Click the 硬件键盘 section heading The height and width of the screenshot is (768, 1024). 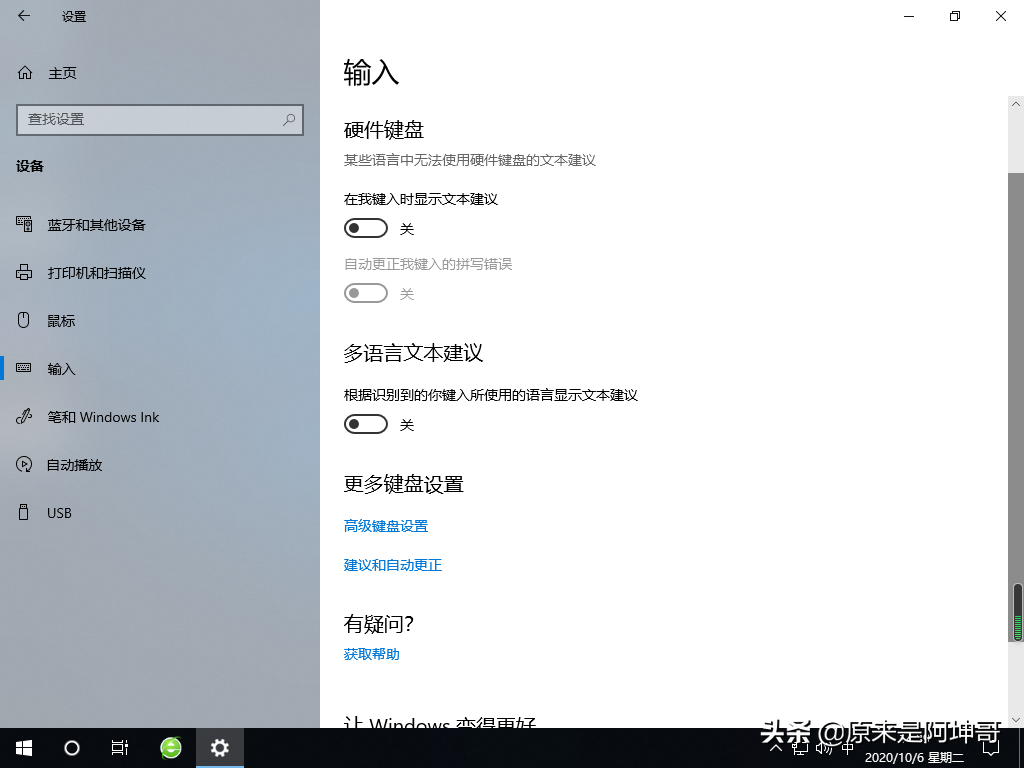384,130
